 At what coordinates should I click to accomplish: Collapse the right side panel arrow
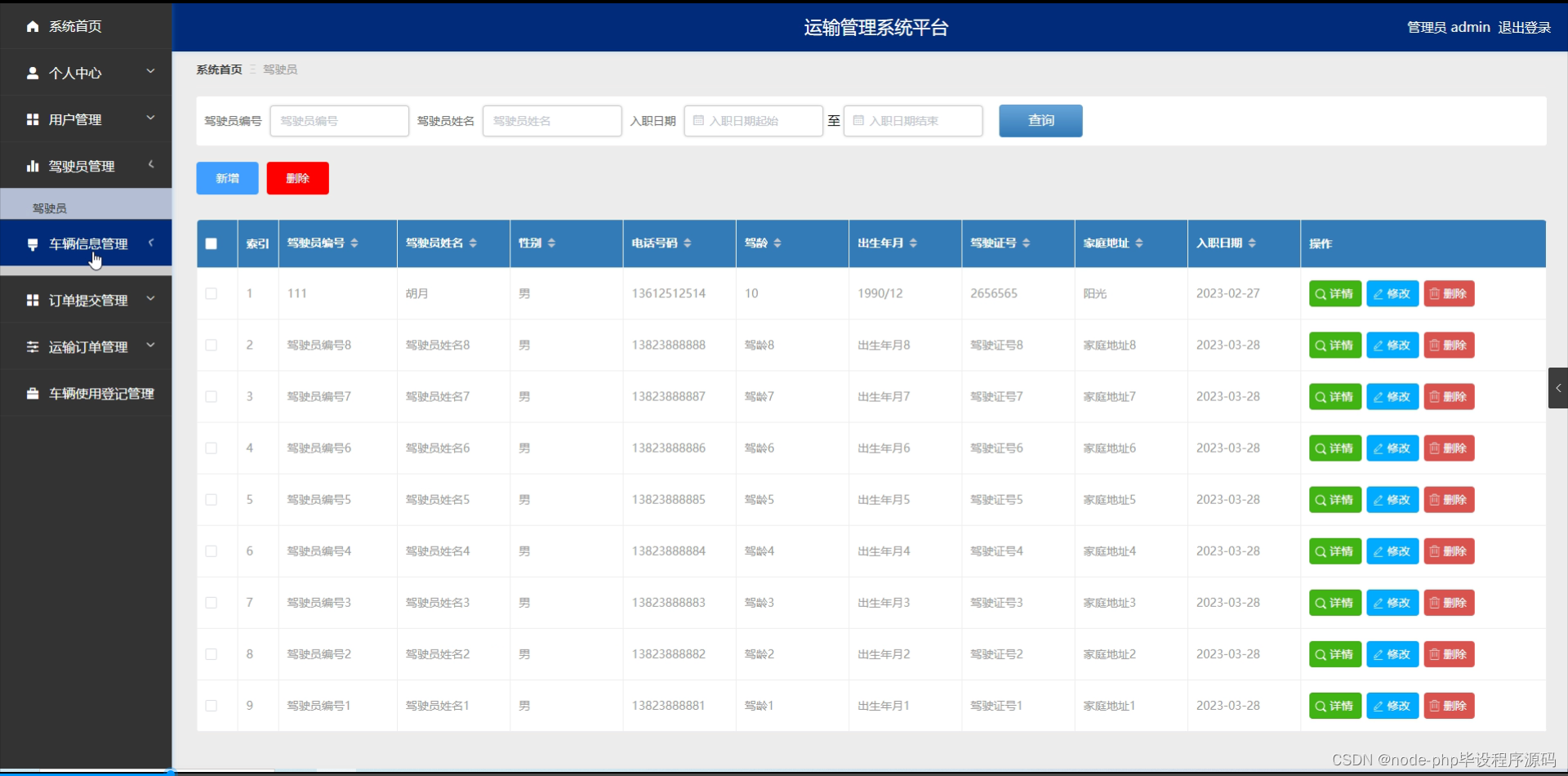(1558, 388)
